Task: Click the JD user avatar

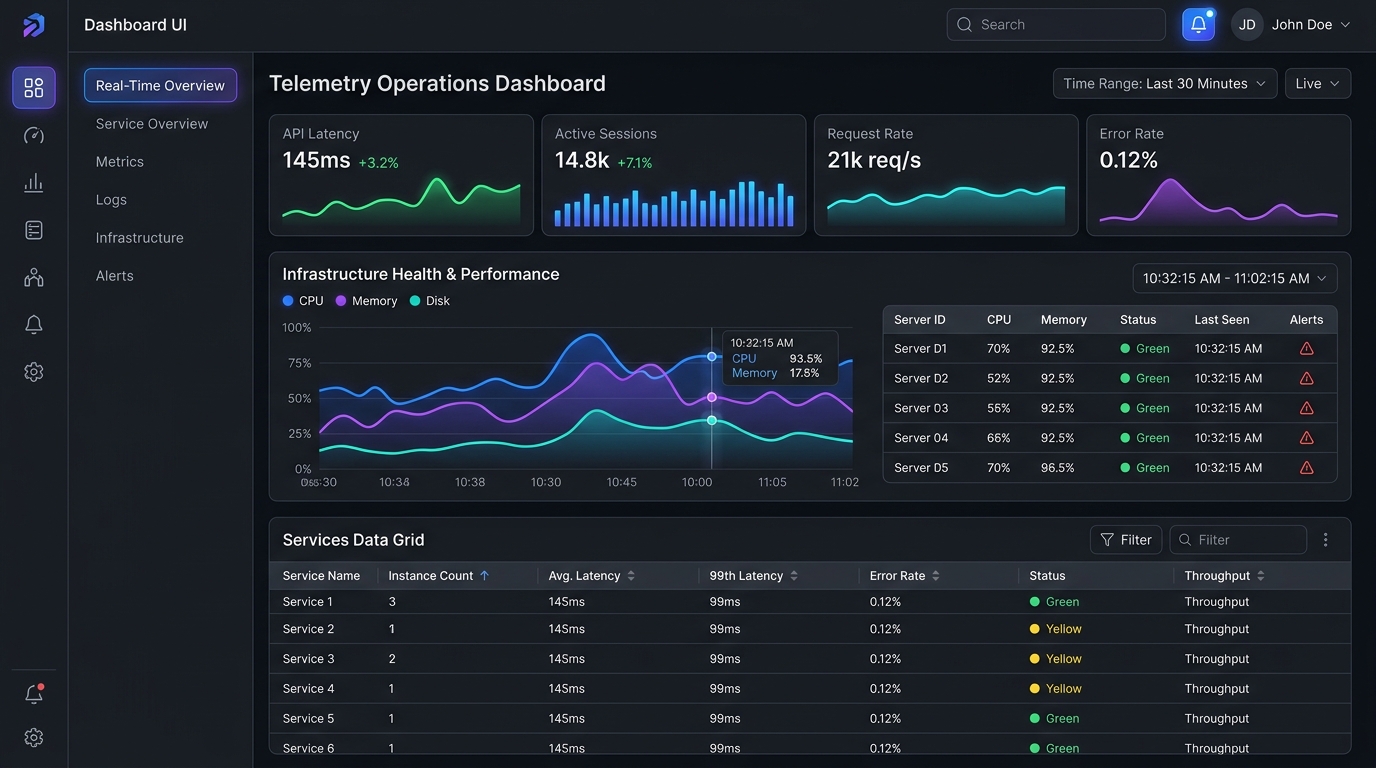Action: point(1247,25)
